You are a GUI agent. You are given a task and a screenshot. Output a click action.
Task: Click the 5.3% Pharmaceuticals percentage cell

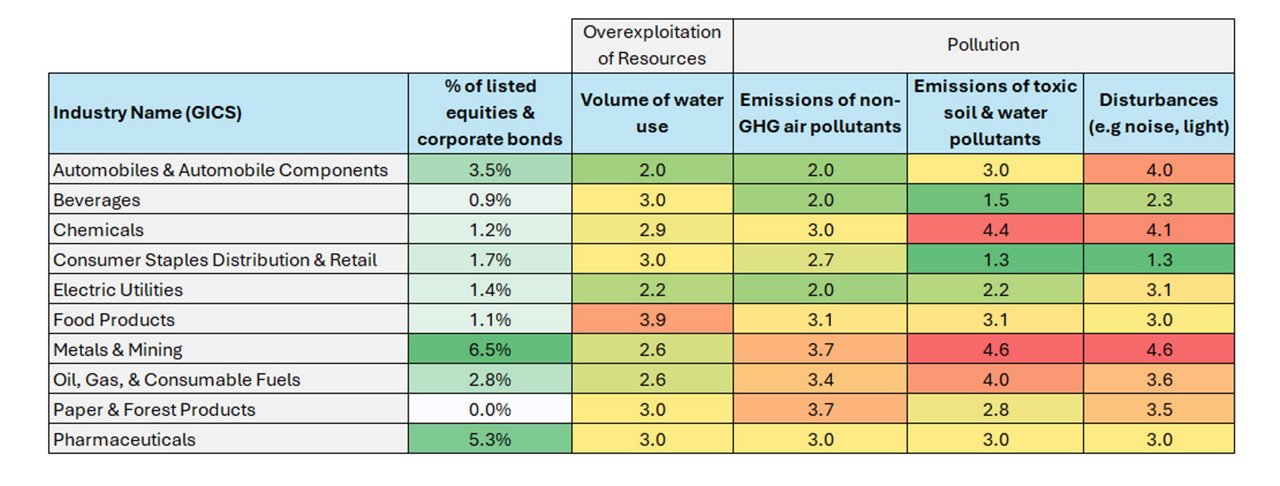coord(489,440)
